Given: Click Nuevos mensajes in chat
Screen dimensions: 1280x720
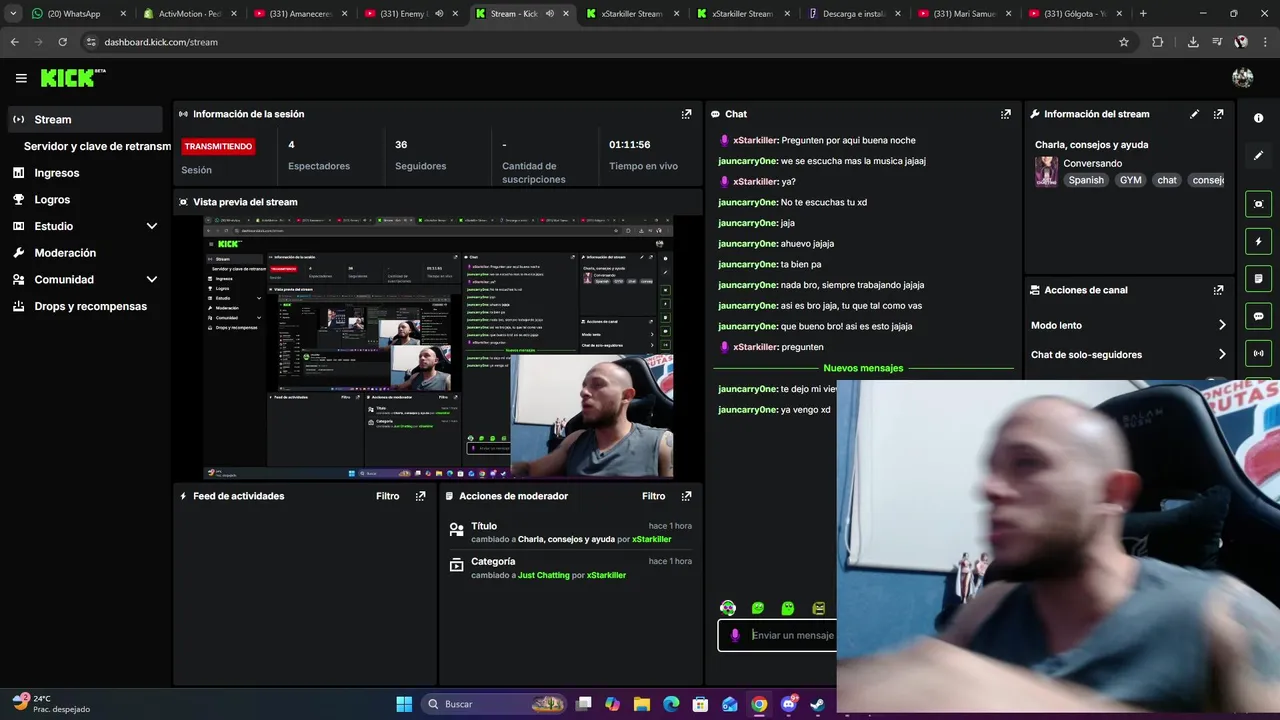Looking at the screenshot, I should point(863,368).
